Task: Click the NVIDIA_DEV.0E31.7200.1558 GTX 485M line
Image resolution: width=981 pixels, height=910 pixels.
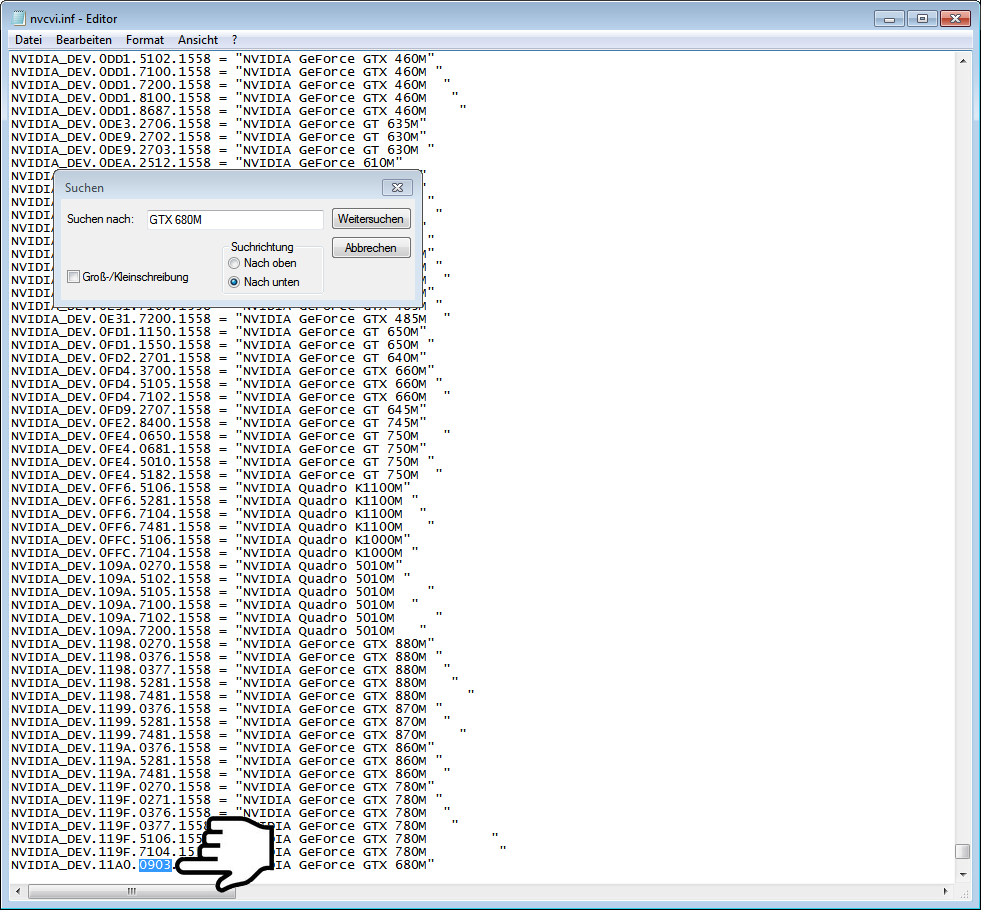Action: [231, 319]
